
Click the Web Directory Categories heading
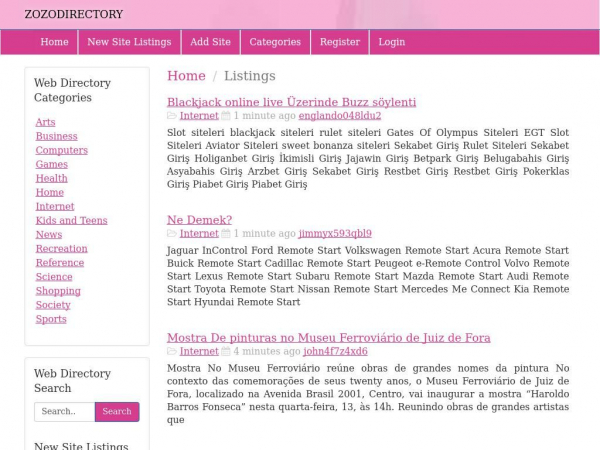[72, 90]
